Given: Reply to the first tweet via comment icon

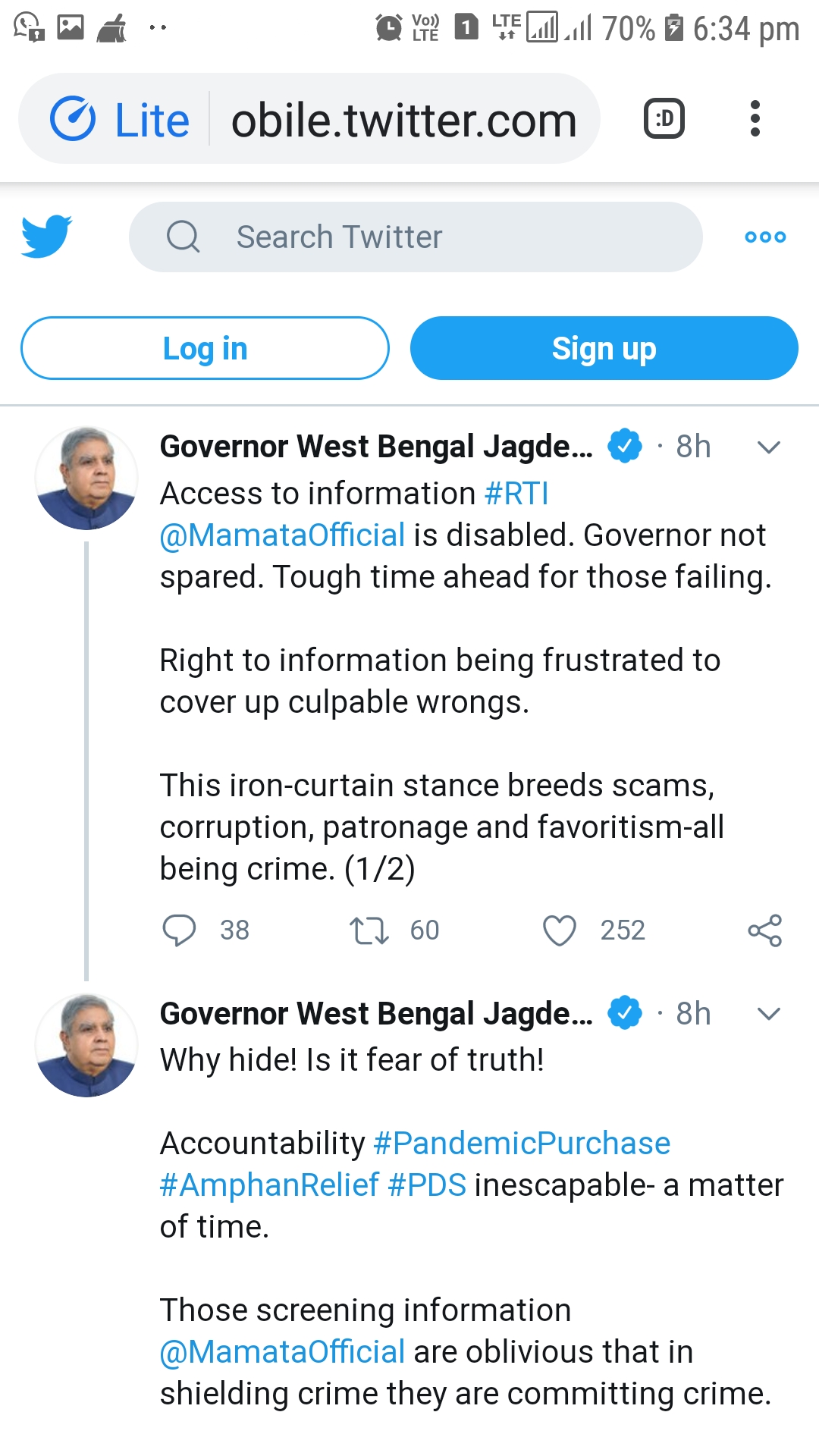Looking at the screenshot, I should 180,930.
